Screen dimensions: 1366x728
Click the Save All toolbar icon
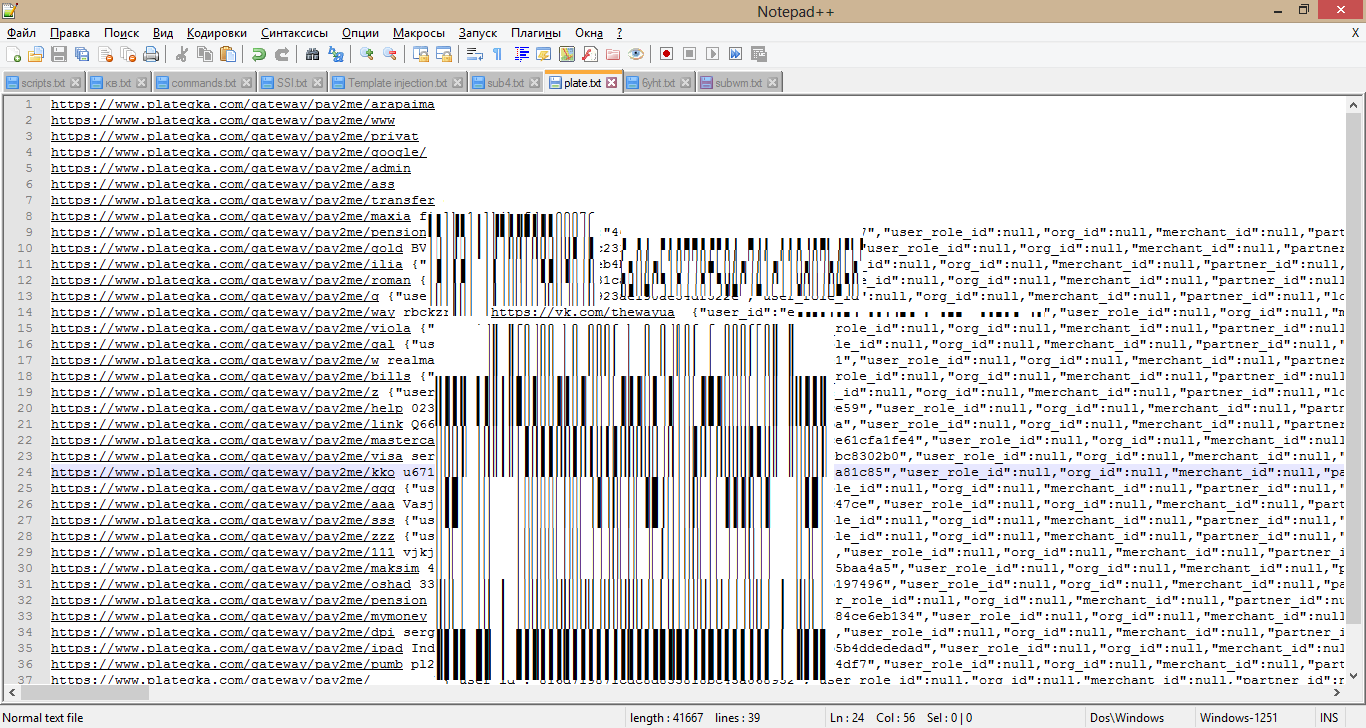[x=82, y=54]
